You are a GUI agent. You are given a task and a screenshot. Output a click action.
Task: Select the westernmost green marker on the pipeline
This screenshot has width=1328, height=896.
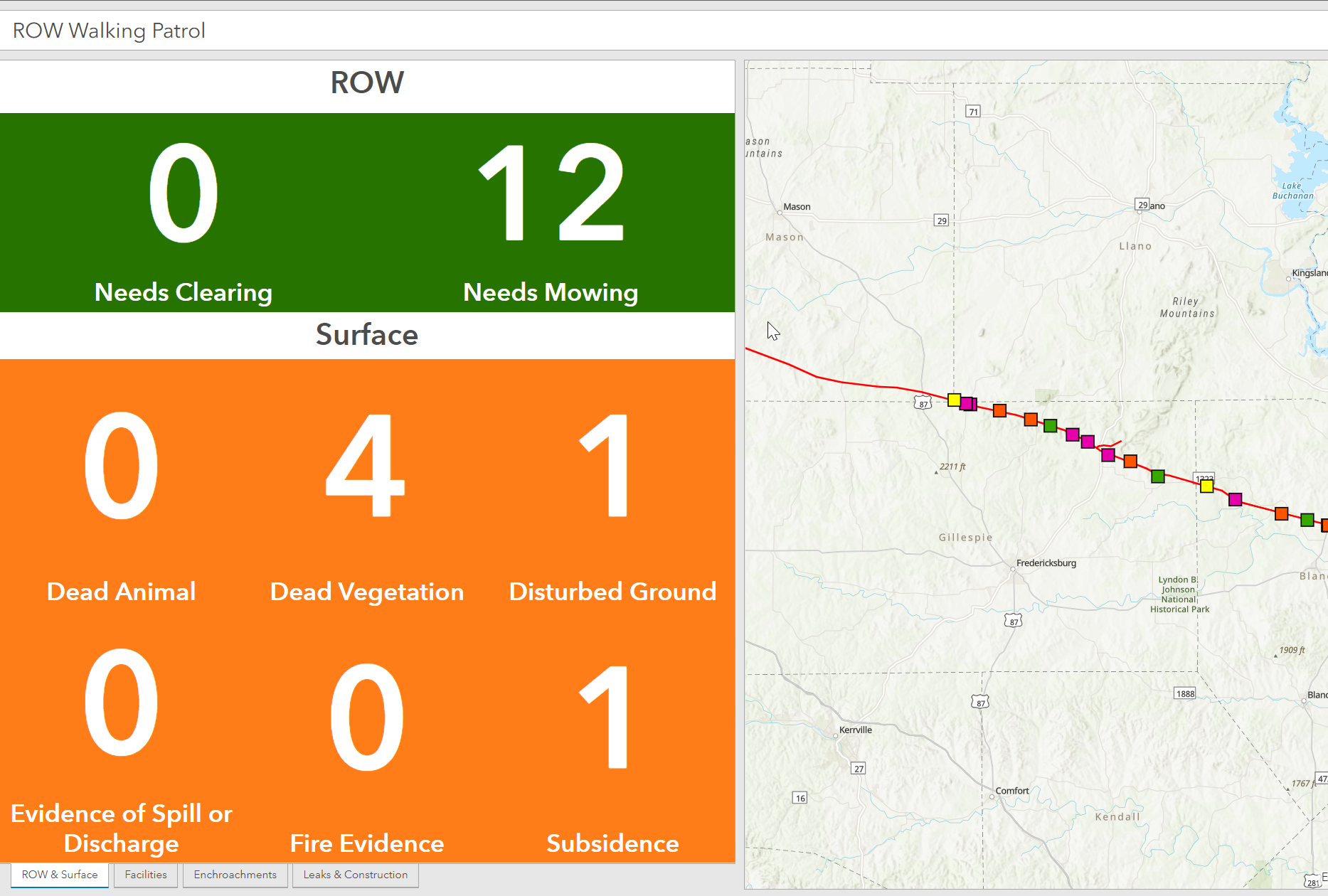click(x=1050, y=426)
